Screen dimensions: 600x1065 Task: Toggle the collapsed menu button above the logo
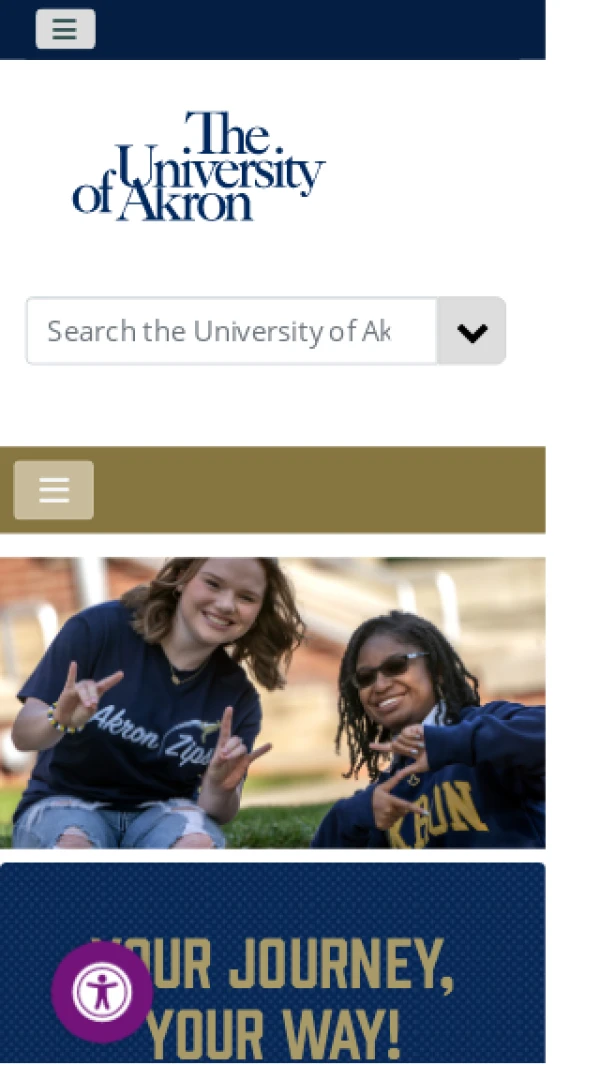tap(65, 29)
